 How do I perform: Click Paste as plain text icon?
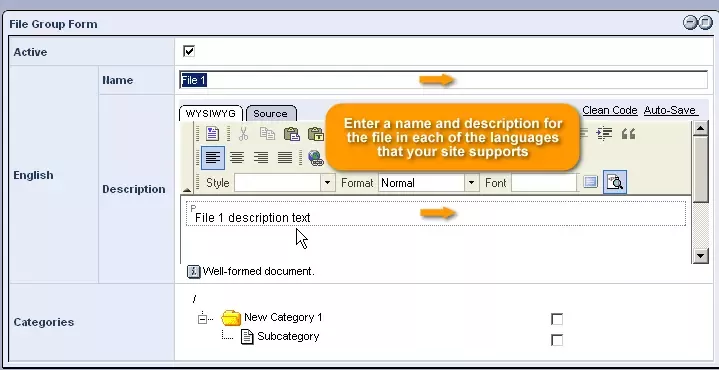tap(315, 134)
